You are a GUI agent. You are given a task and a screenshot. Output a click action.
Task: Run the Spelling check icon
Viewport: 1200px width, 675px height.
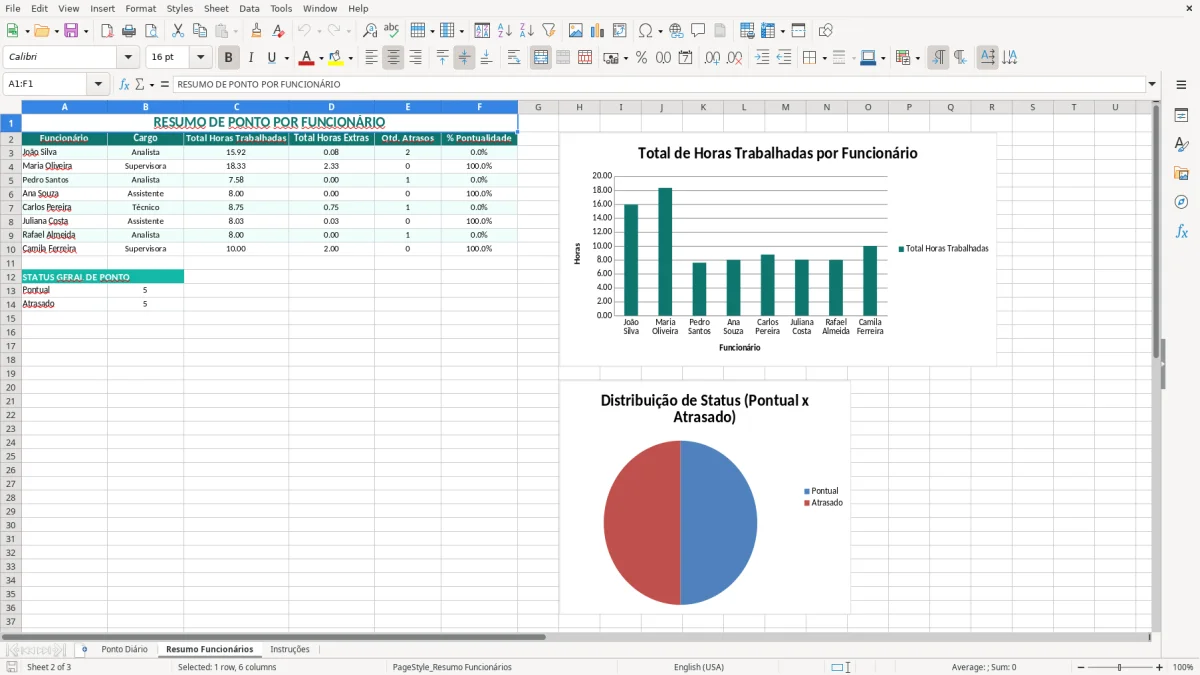392,31
